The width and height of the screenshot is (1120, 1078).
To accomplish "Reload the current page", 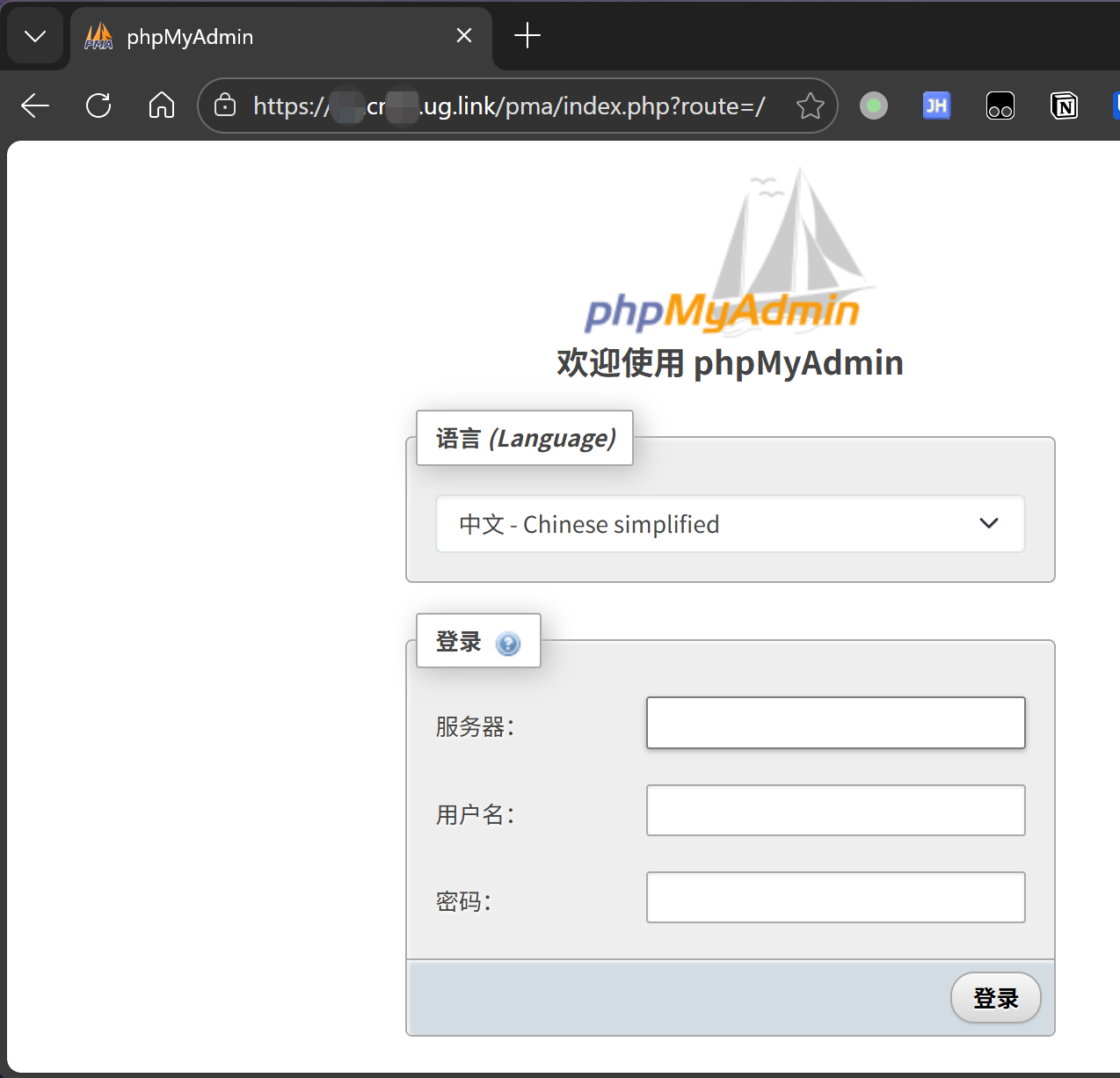I will click(x=98, y=106).
